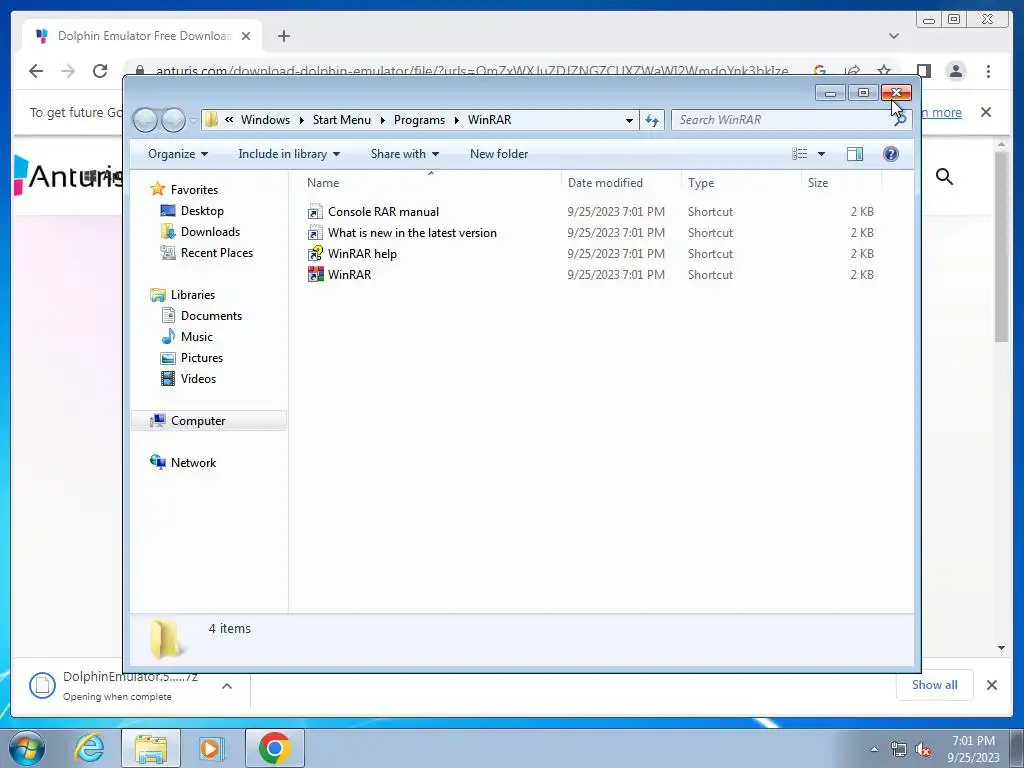
Task: Click the Explorer forward navigation button
Action: pos(173,120)
